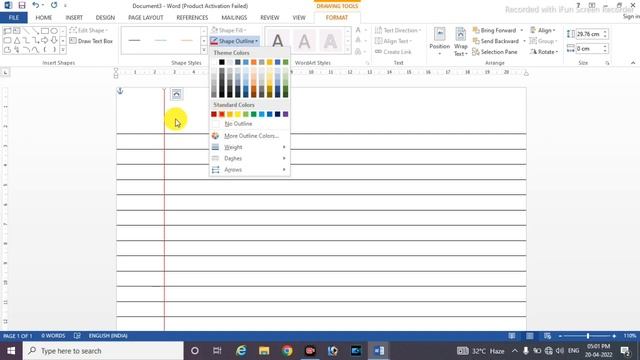
Task: Open the Windows Start menu
Action: tap(11, 351)
